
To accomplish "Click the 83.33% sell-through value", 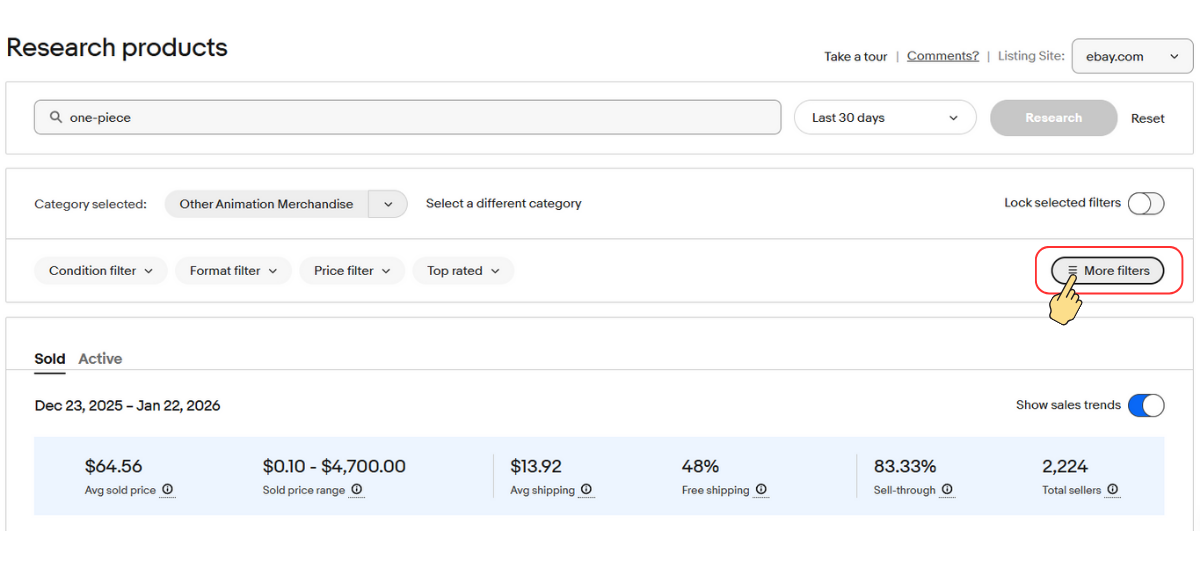I will [905, 466].
